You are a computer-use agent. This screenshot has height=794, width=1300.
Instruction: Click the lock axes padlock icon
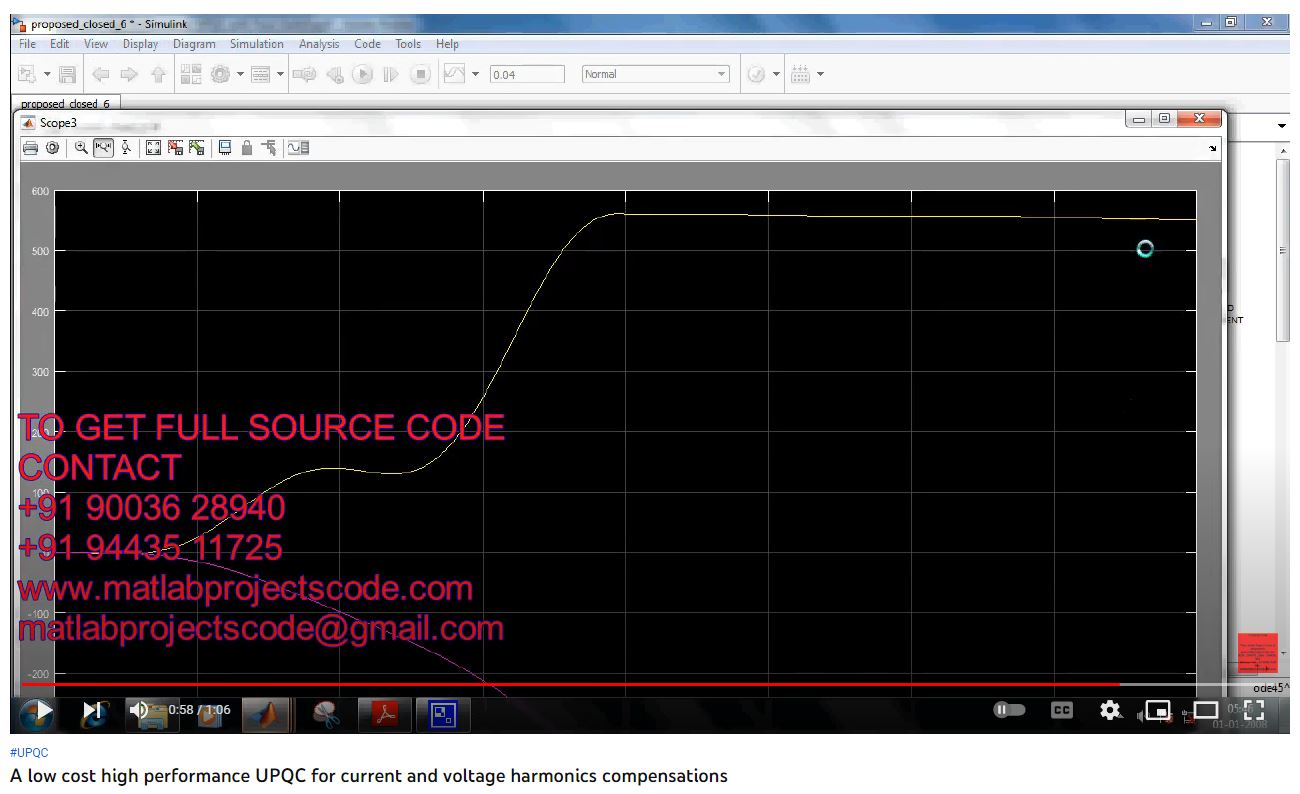[x=246, y=148]
